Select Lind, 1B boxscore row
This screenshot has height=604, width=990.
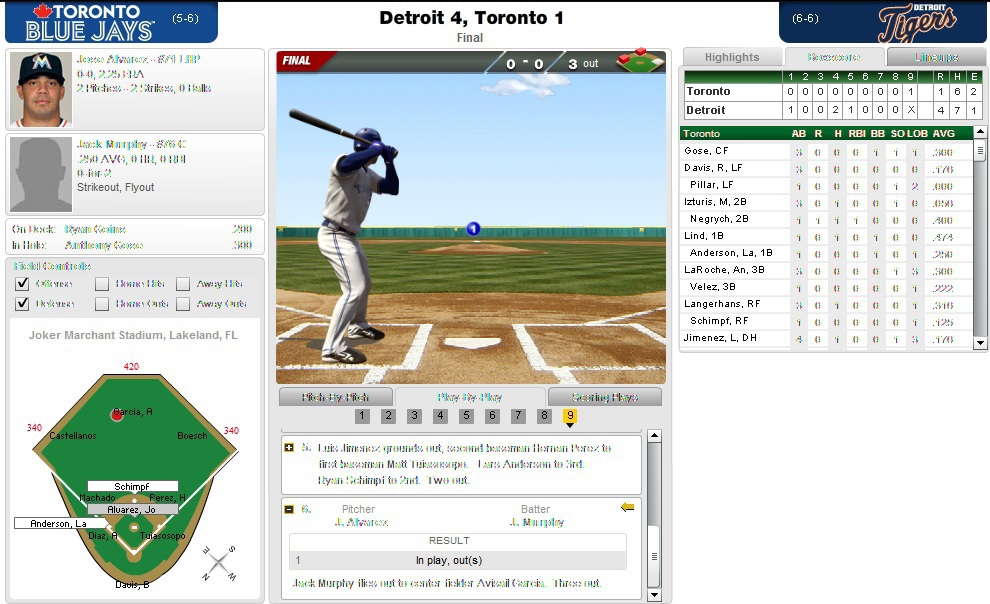(826, 236)
